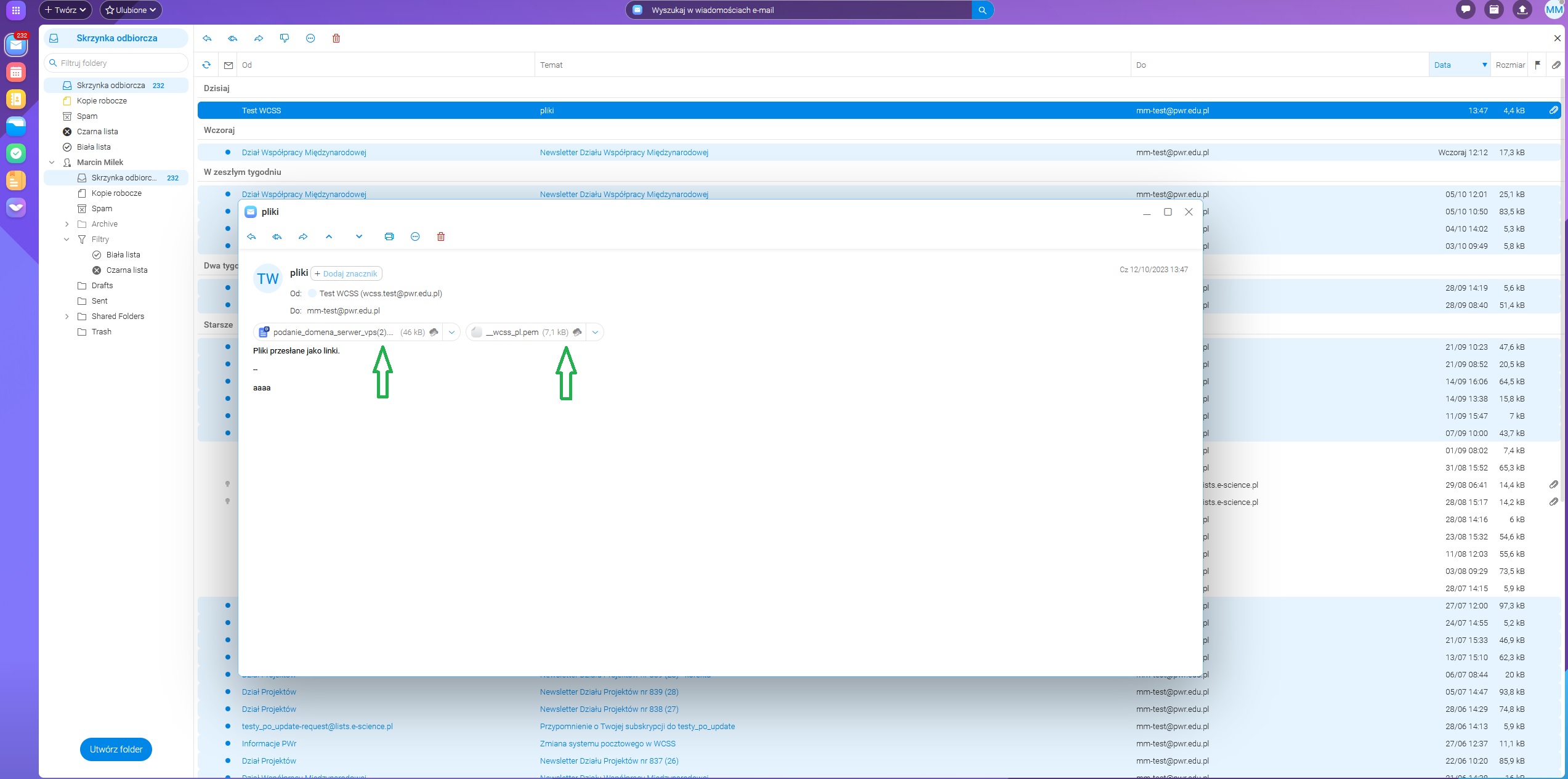Open the app launcher grid icon

(x=16, y=10)
